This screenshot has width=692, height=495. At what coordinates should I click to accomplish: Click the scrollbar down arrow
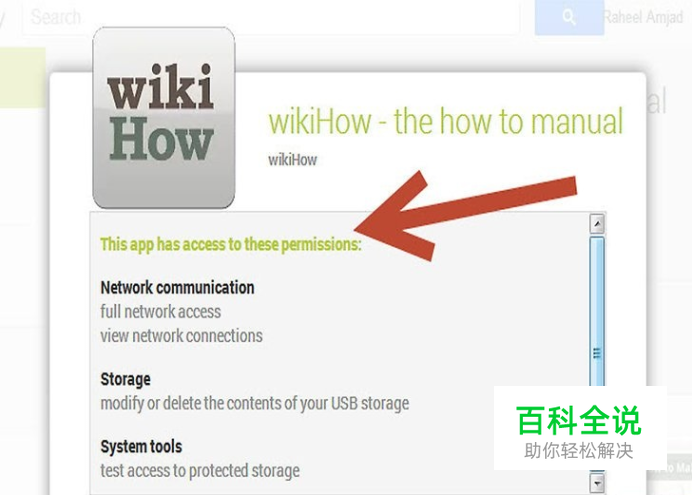[x=597, y=483]
